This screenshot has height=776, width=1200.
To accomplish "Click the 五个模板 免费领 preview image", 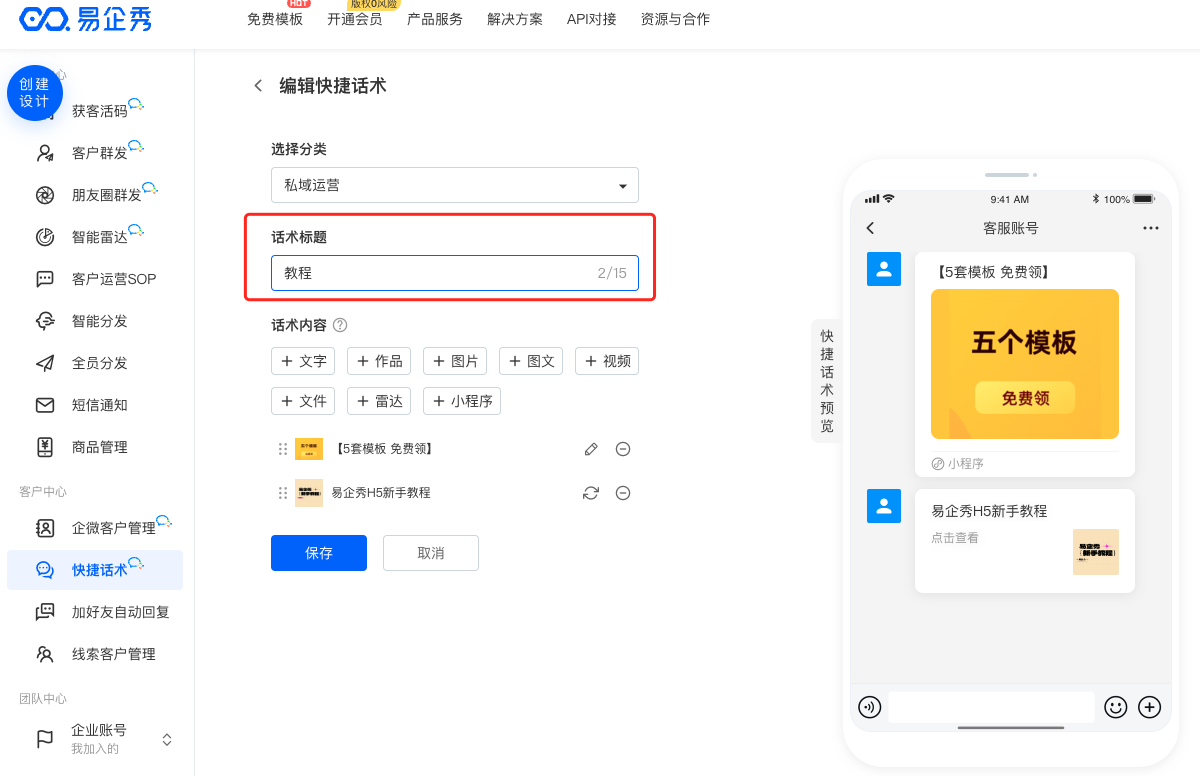I will (1025, 364).
